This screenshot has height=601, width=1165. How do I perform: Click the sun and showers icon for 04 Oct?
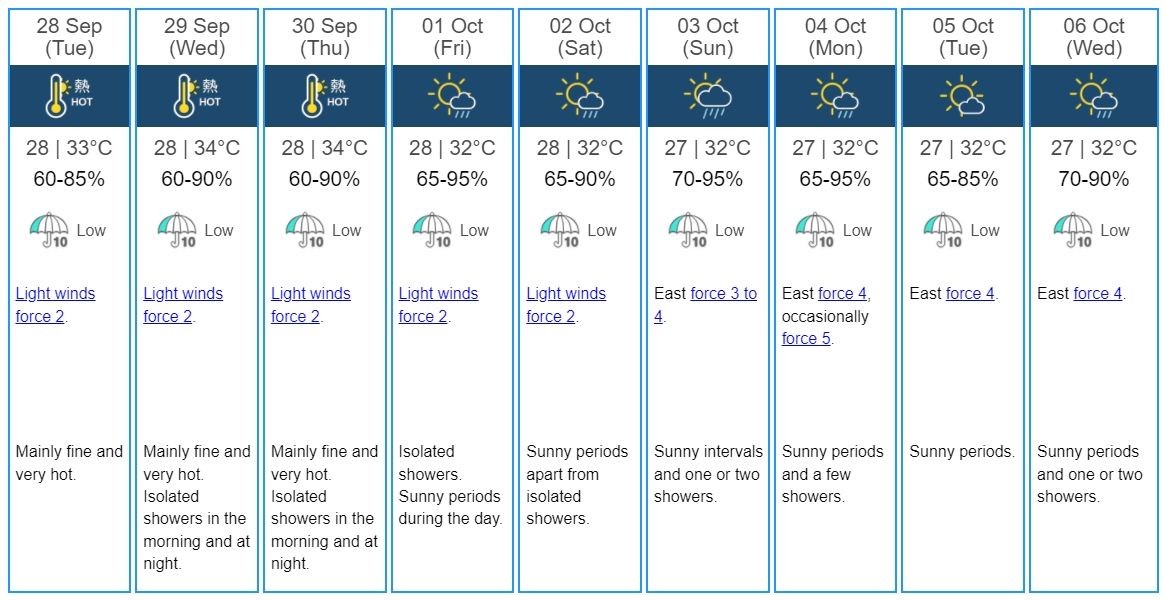click(x=835, y=97)
